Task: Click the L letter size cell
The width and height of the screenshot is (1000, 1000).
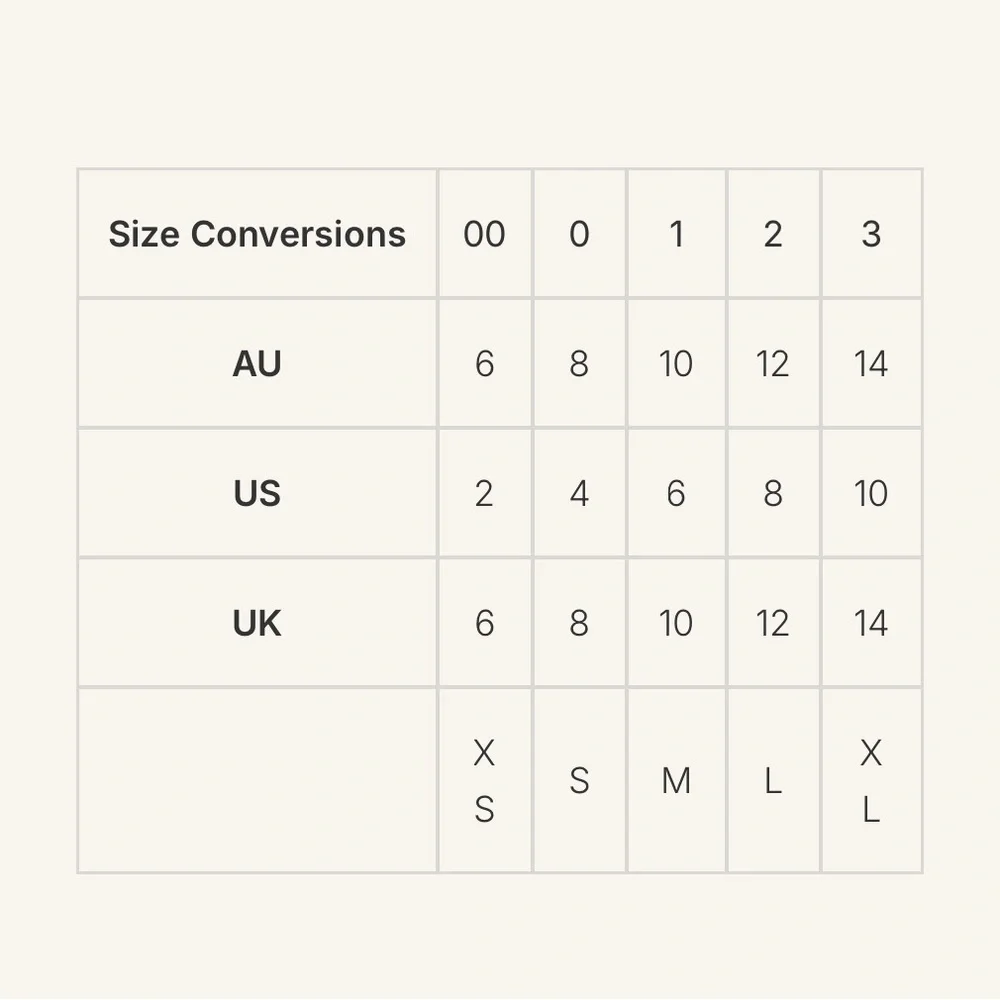Action: click(x=773, y=781)
